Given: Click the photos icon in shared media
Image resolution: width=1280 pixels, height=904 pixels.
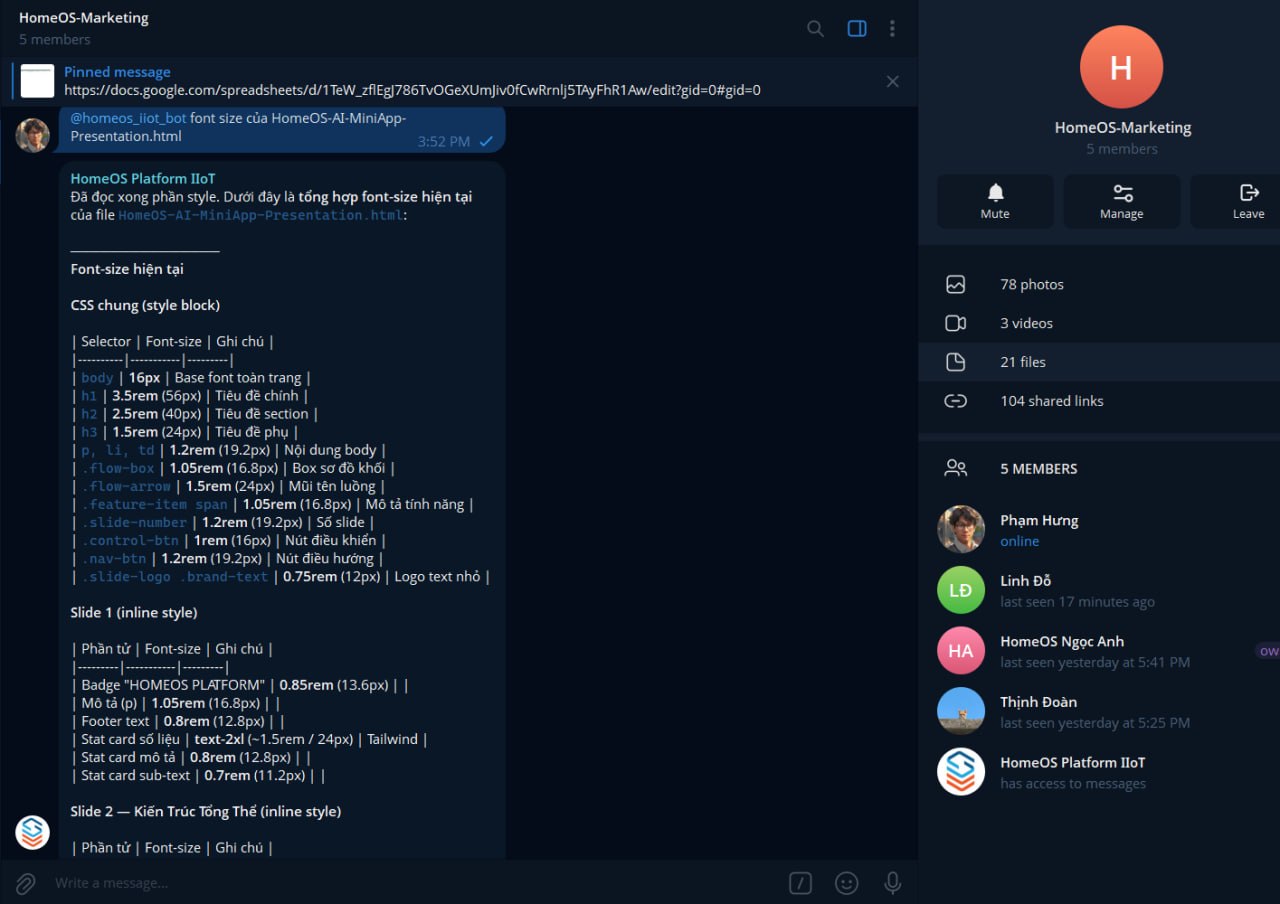Looking at the screenshot, I should tap(956, 285).
